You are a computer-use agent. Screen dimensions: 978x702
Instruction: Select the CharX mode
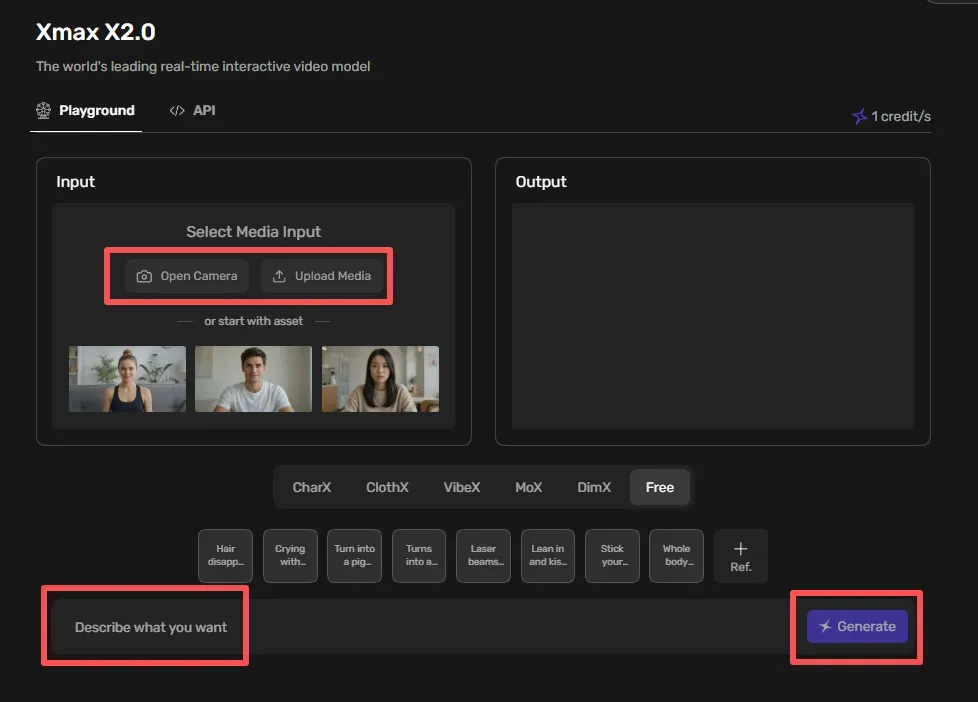[311, 487]
